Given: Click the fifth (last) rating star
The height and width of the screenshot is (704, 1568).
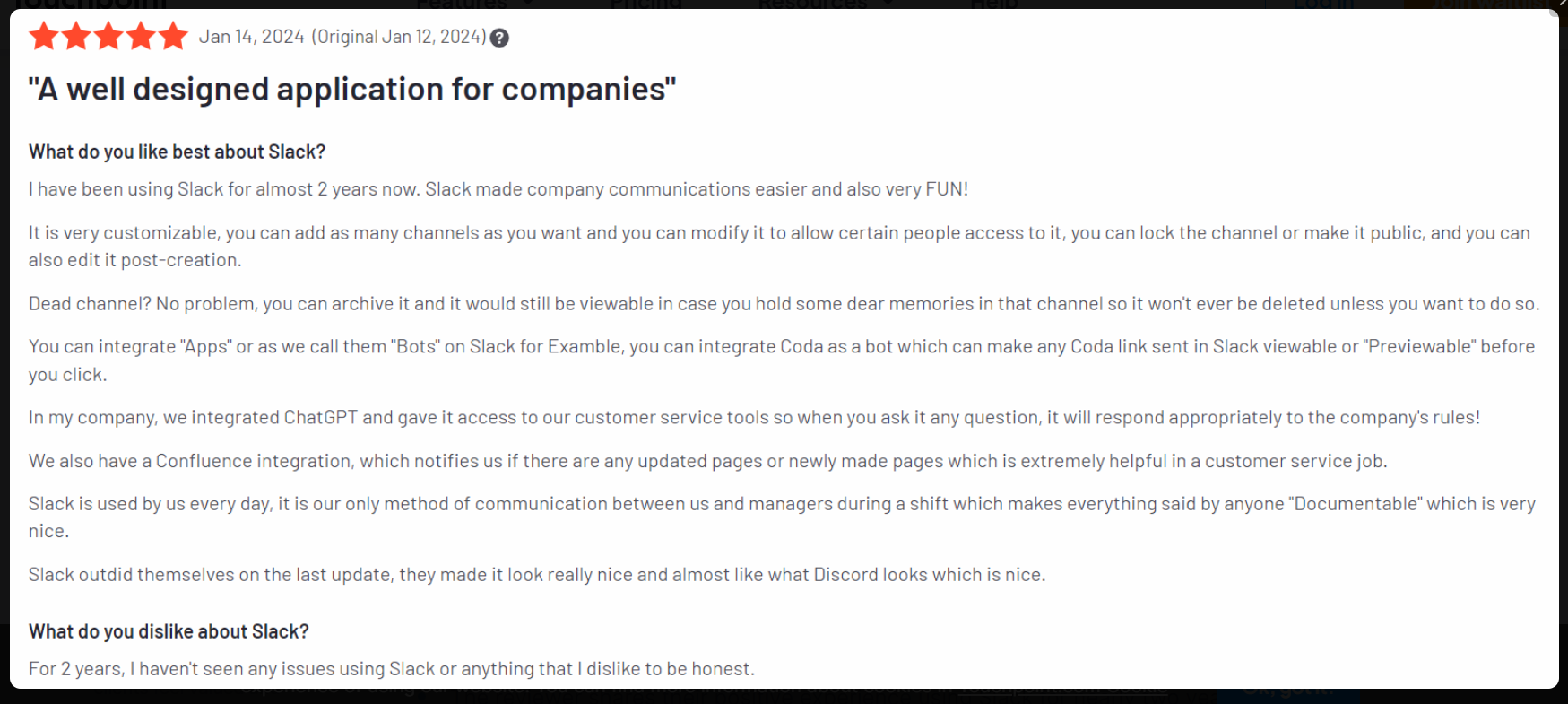Looking at the screenshot, I should 173,37.
